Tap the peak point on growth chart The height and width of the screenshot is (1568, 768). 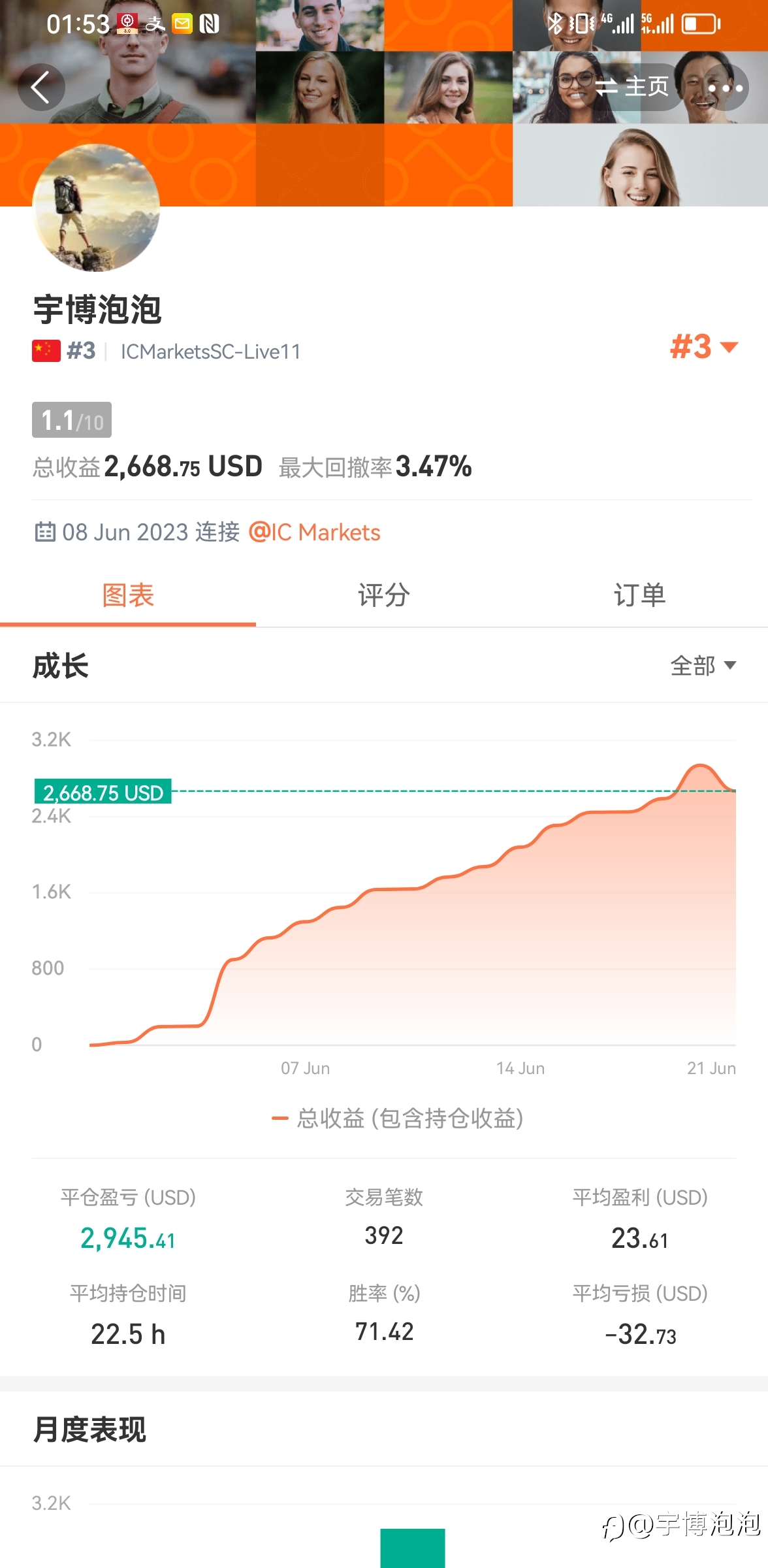click(x=701, y=765)
